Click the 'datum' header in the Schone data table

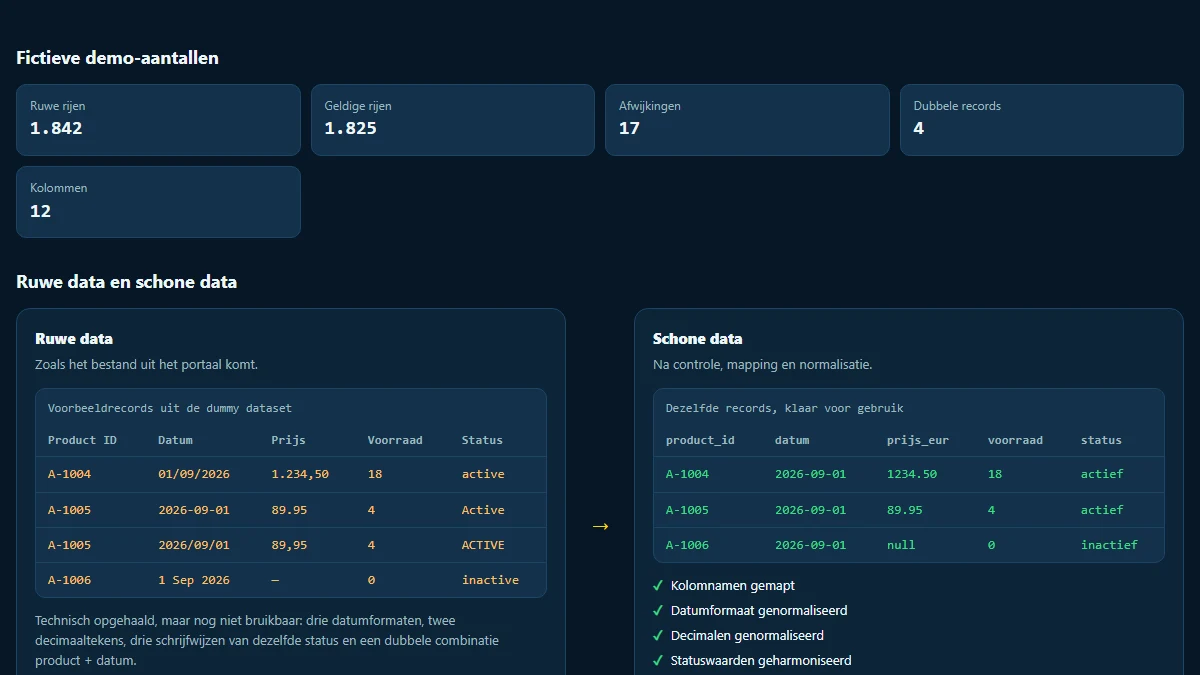792,440
